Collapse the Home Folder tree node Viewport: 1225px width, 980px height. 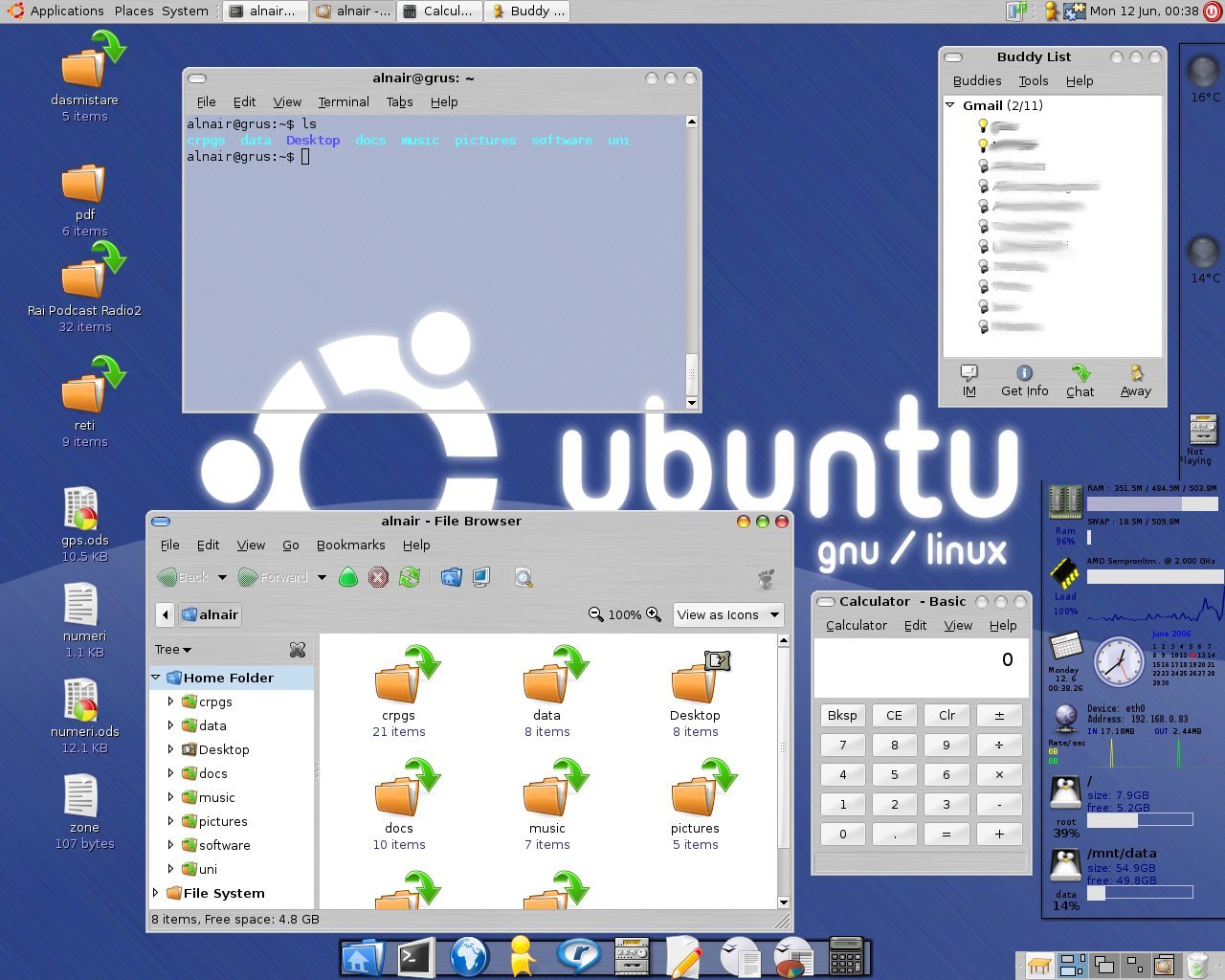tap(156, 678)
